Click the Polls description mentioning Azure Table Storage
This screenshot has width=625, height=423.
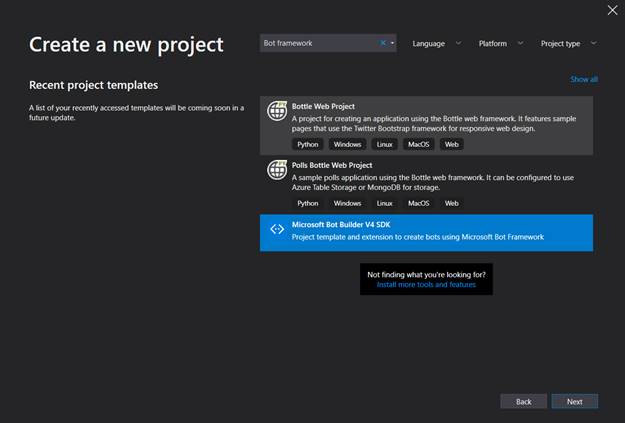[433, 183]
